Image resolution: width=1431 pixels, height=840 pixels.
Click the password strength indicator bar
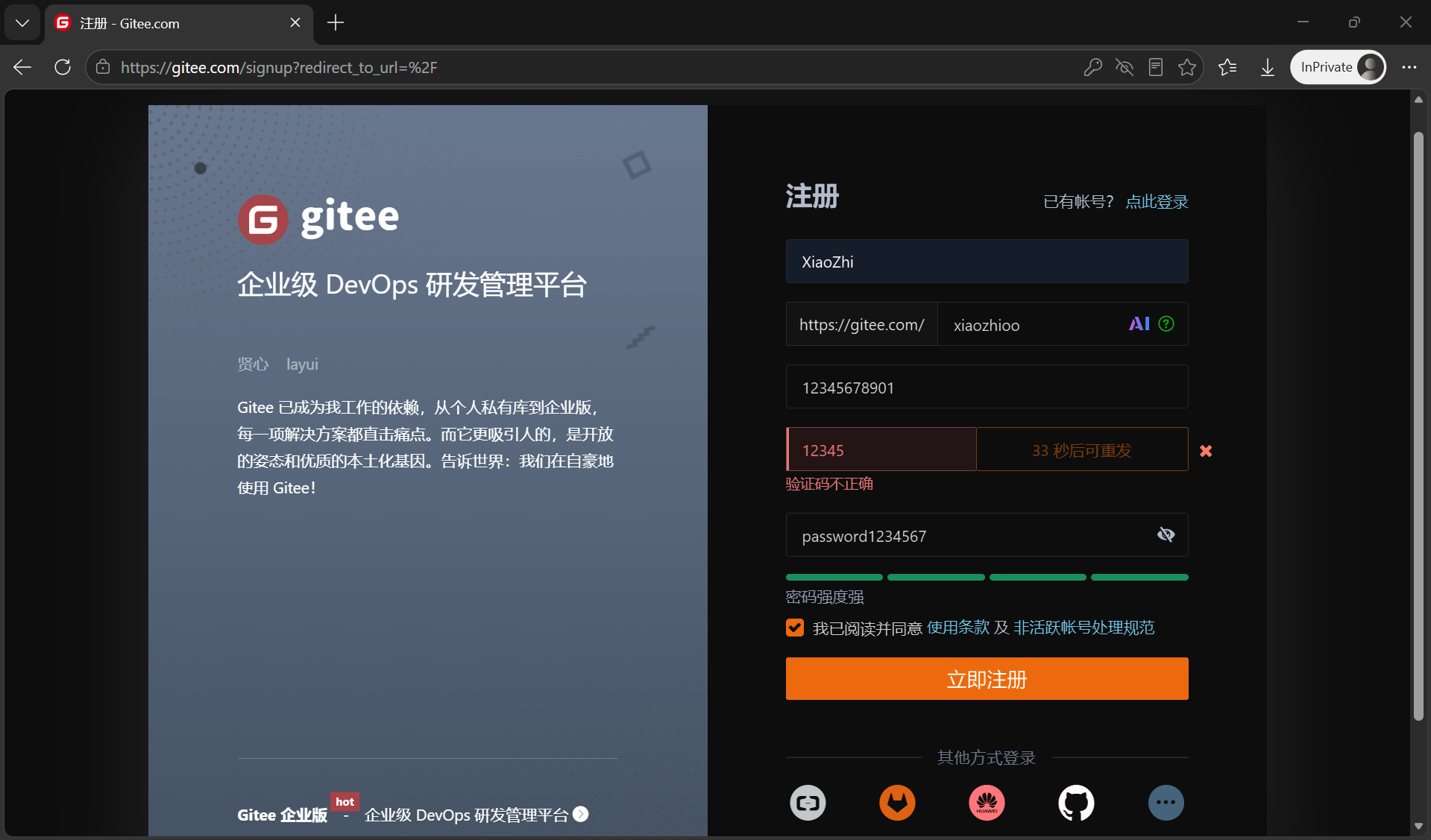click(987, 577)
